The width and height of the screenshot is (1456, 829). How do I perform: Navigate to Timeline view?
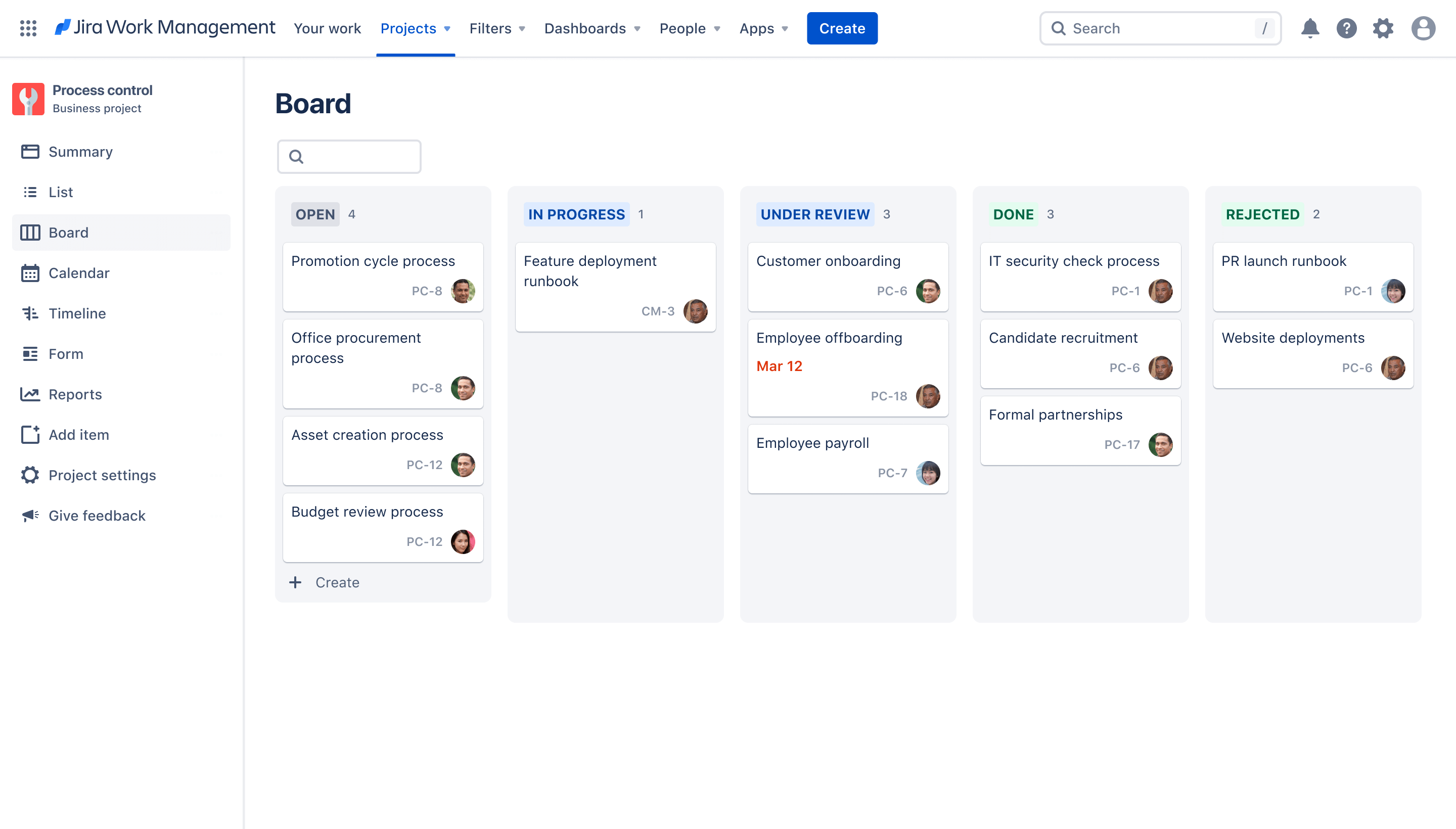(77, 313)
